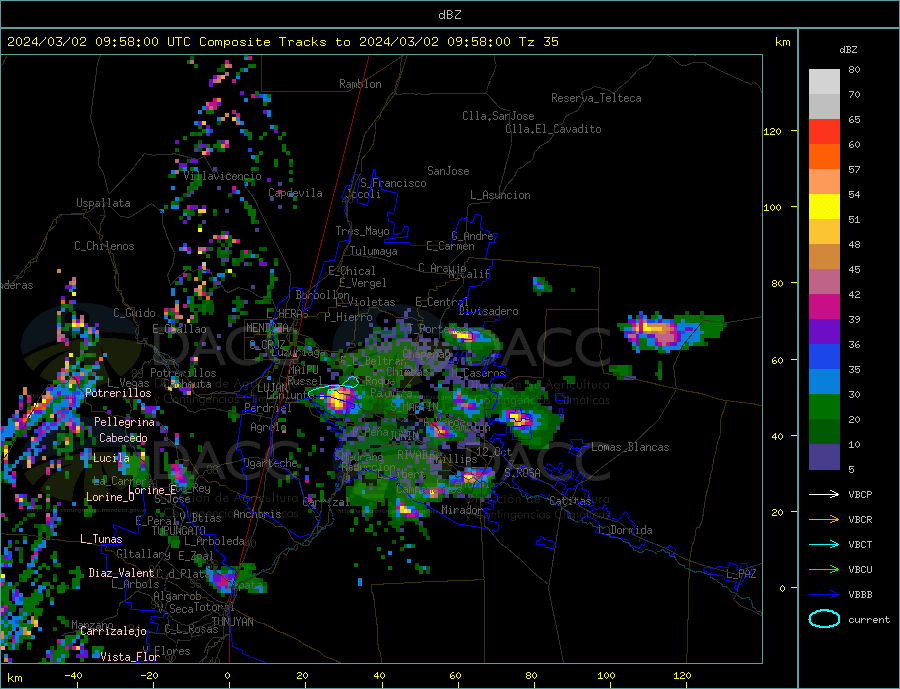The width and height of the screenshot is (900, 689).
Task: Click the 'current' legend label
Action: click(x=869, y=620)
